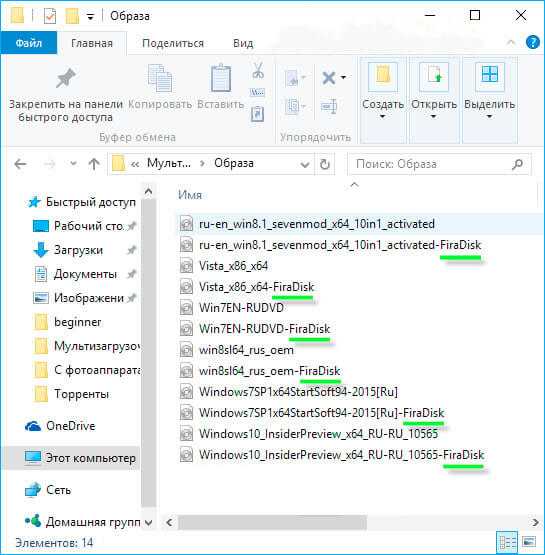Viewport: 545px width, 555px height.
Task: Expand the Создать dropdown
Action: (383, 91)
